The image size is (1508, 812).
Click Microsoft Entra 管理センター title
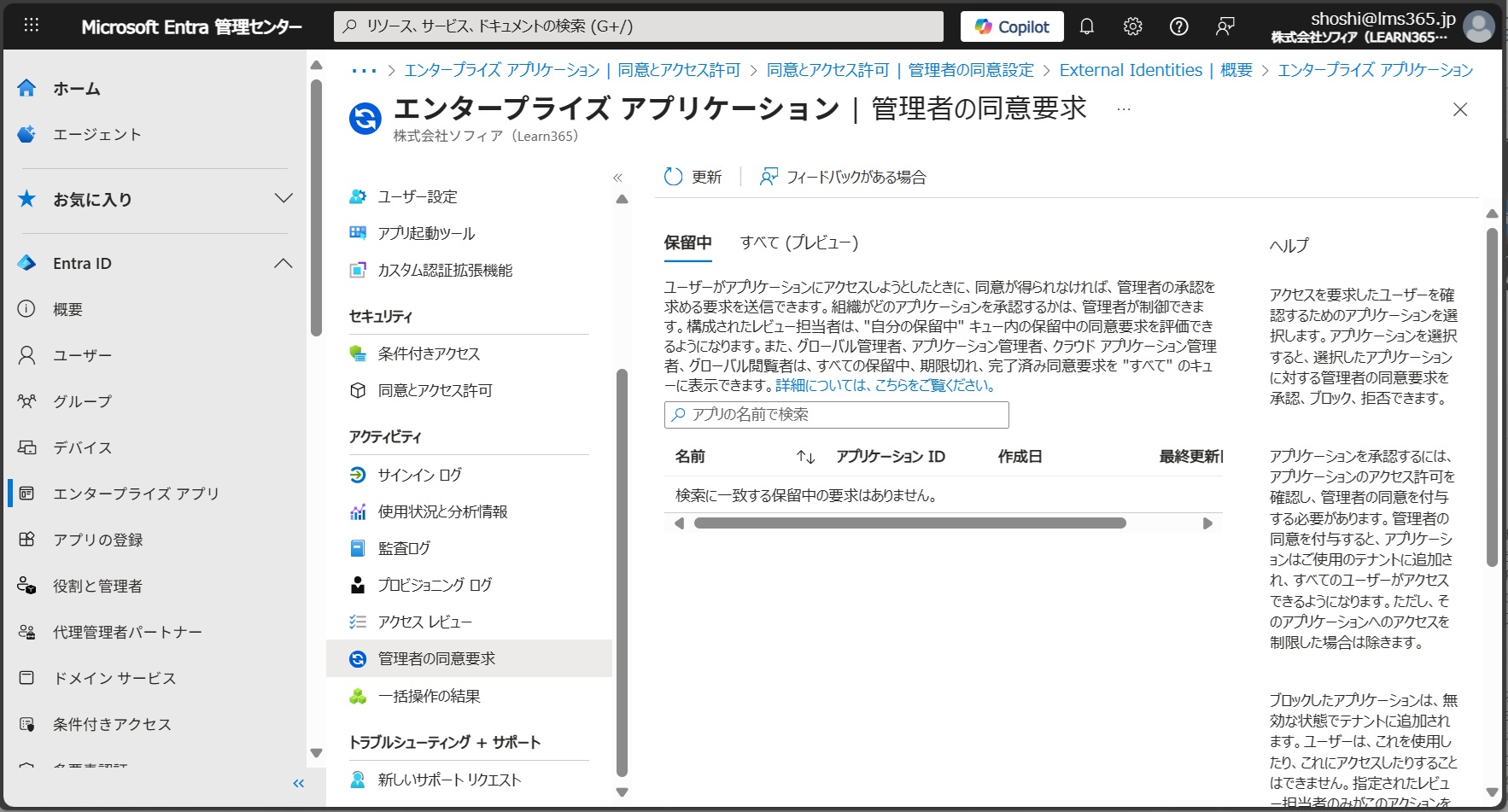pyautogui.click(x=191, y=26)
